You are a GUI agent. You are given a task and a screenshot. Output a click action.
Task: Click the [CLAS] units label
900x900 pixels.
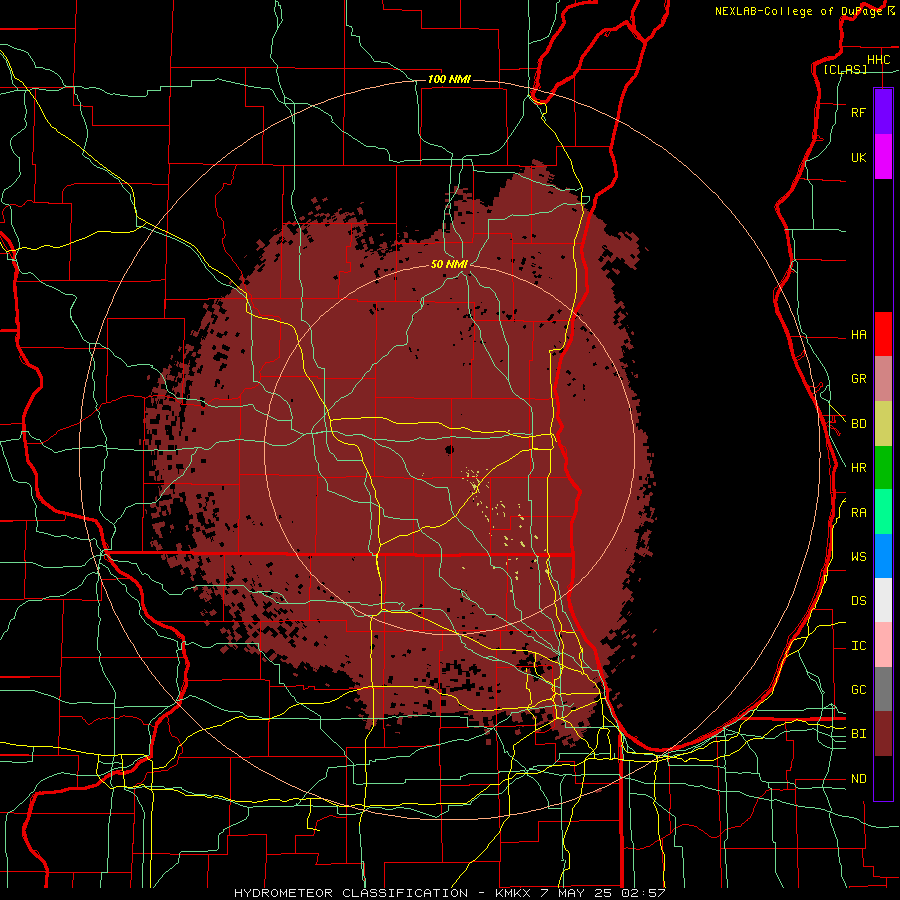845,69
